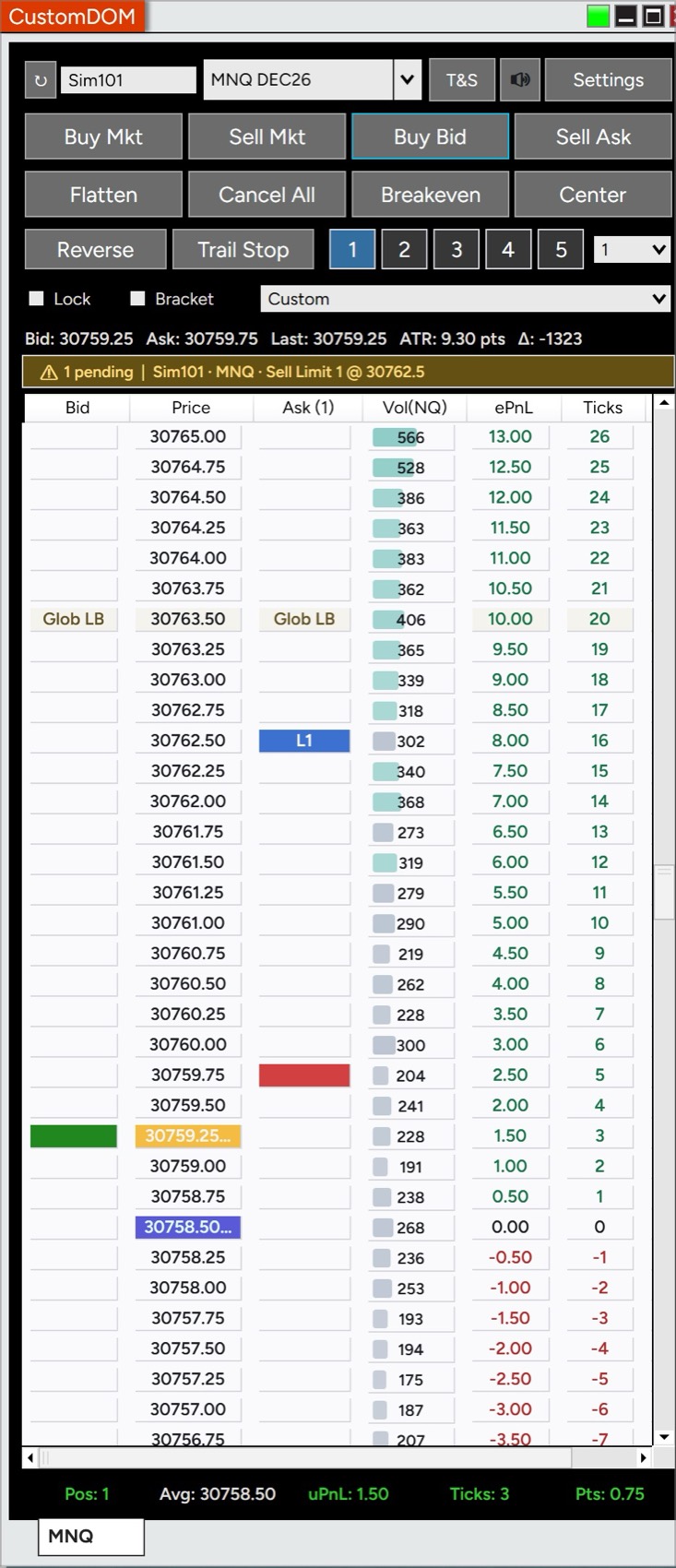
Task: Toggle the sound speaker icon
Action: click(520, 80)
